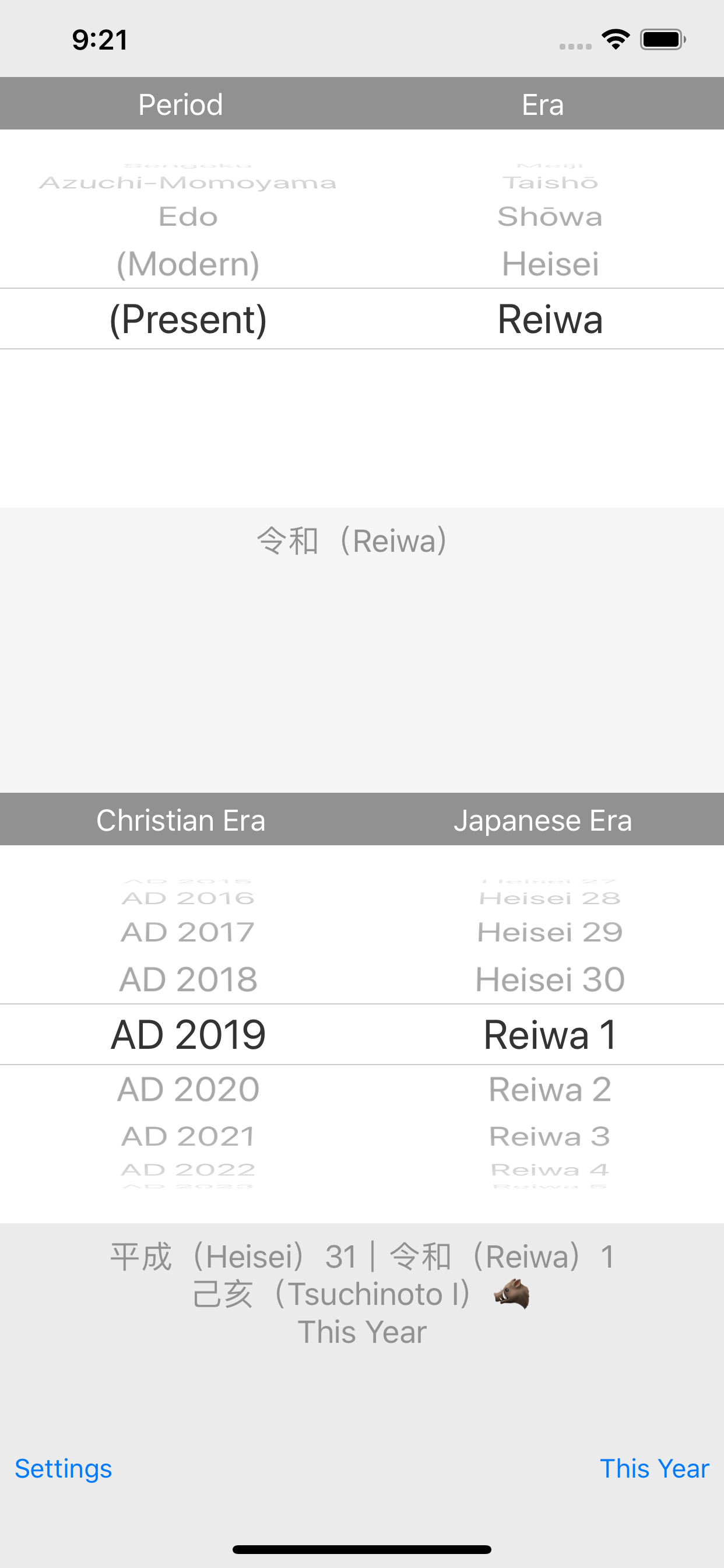Viewport: 724px width, 1568px height.
Task: Choose AD 2021 from the year wheel
Action: tap(188, 1136)
